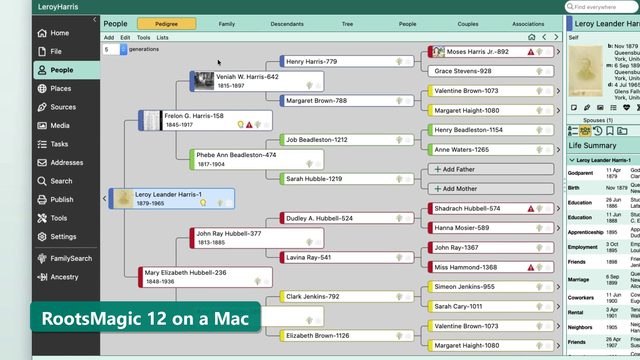Viewport: 640px width, 360px height.
Task: Open notes icon in person panel
Action: [x=574, y=108]
